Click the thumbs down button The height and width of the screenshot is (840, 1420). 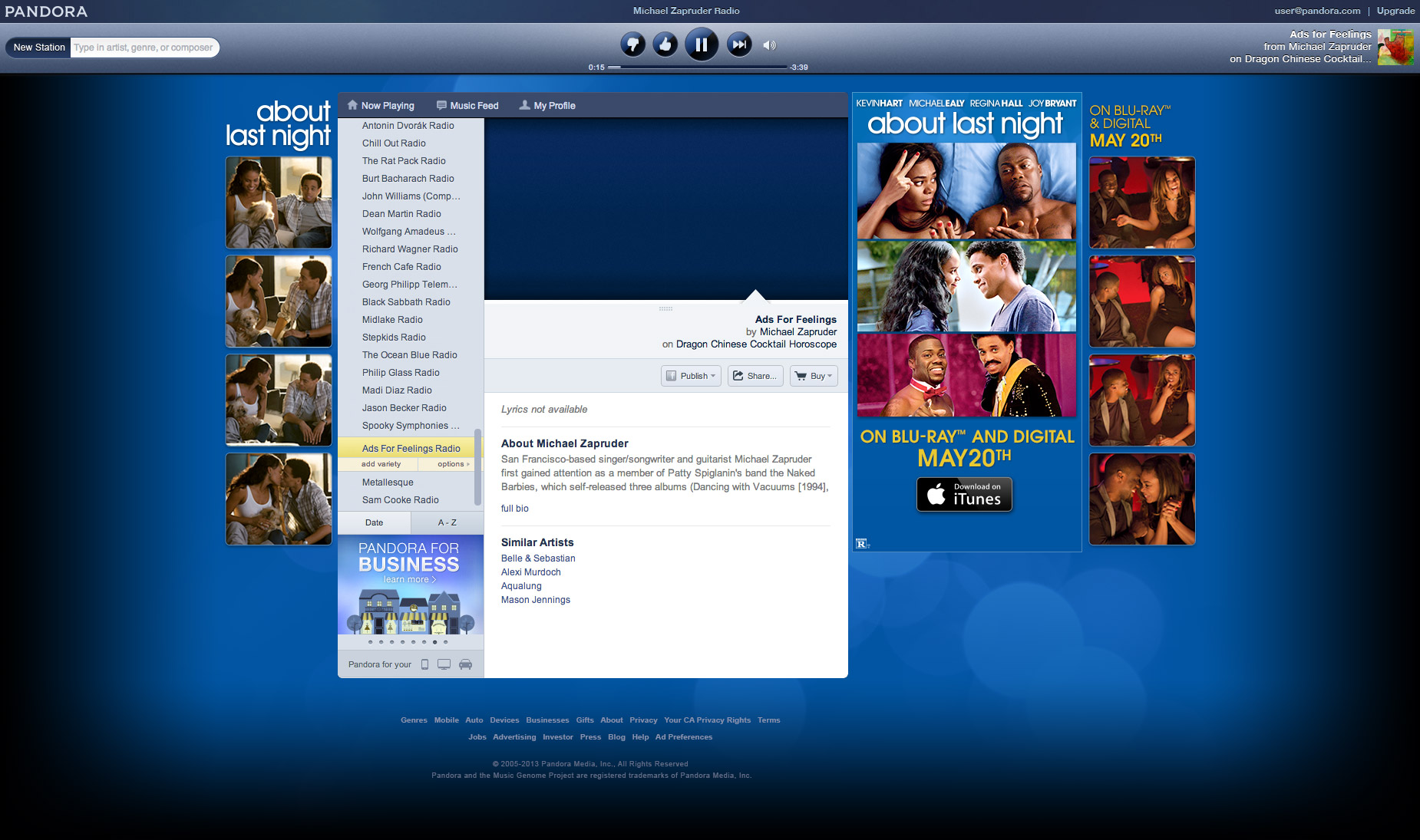pyautogui.click(x=632, y=44)
